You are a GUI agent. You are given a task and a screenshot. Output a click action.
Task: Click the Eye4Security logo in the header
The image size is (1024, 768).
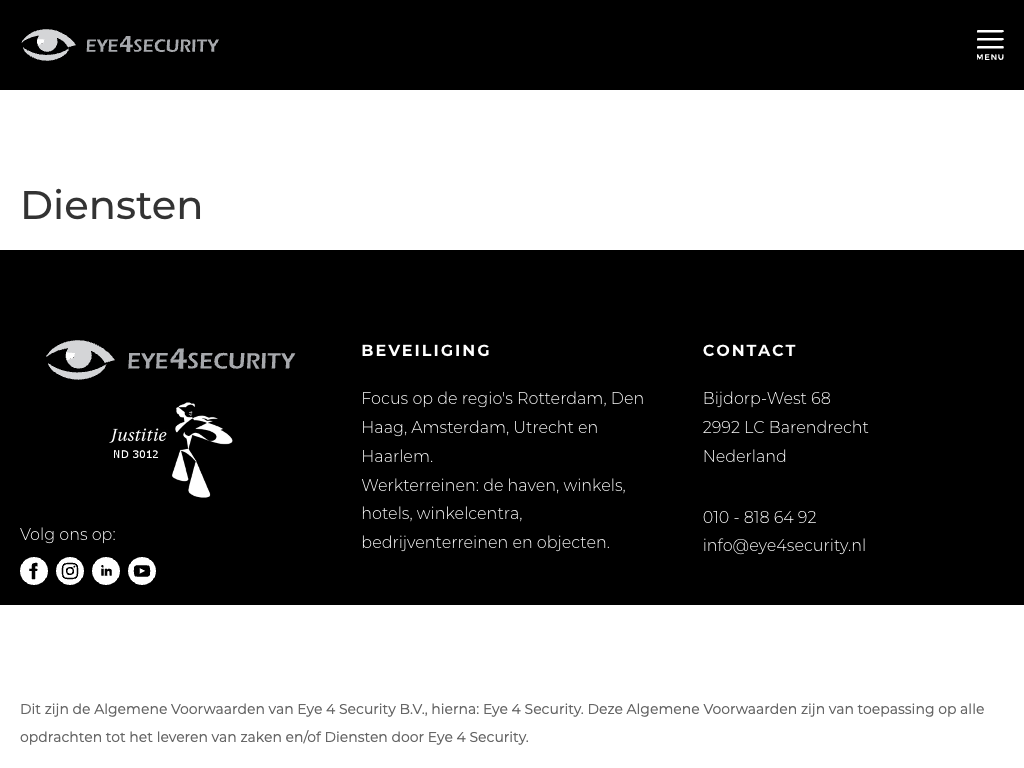pyautogui.click(x=120, y=45)
